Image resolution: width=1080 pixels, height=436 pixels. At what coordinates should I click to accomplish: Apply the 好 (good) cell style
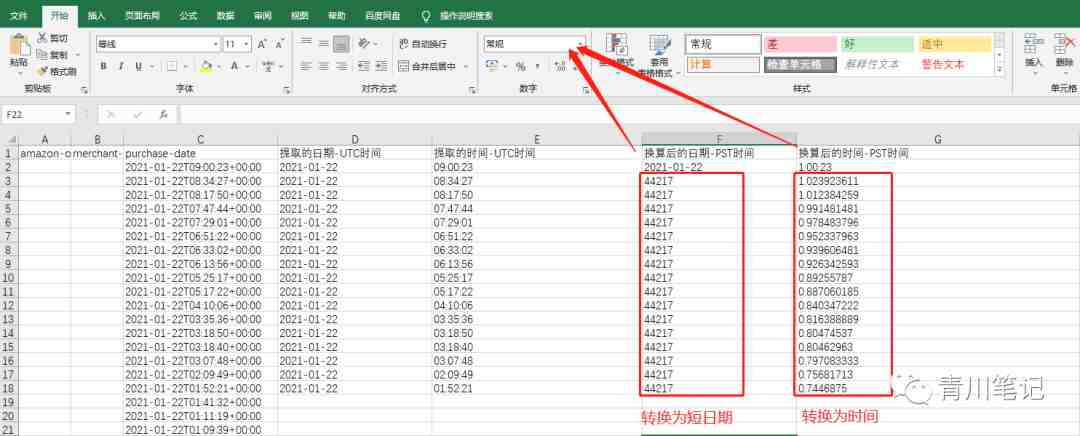click(878, 44)
